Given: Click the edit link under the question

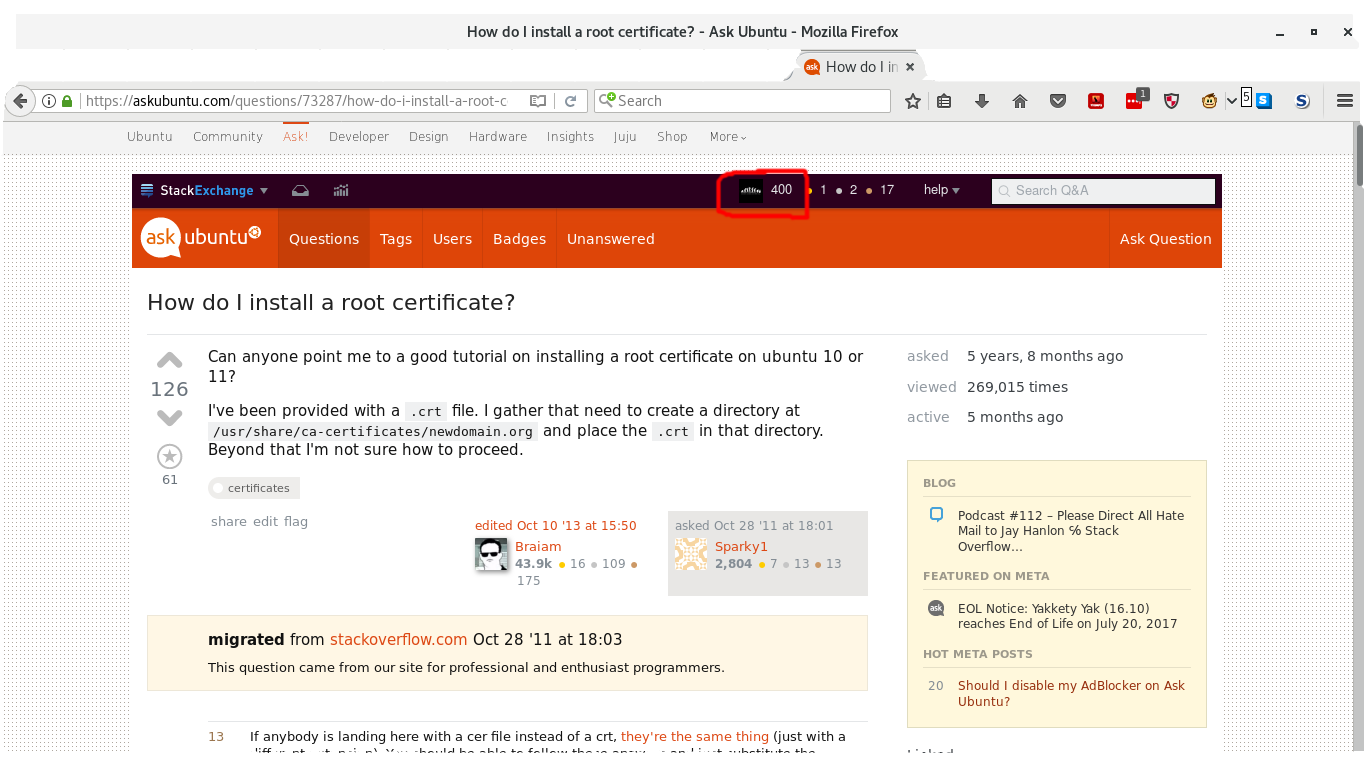Looking at the screenshot, I should click(265, 521).
